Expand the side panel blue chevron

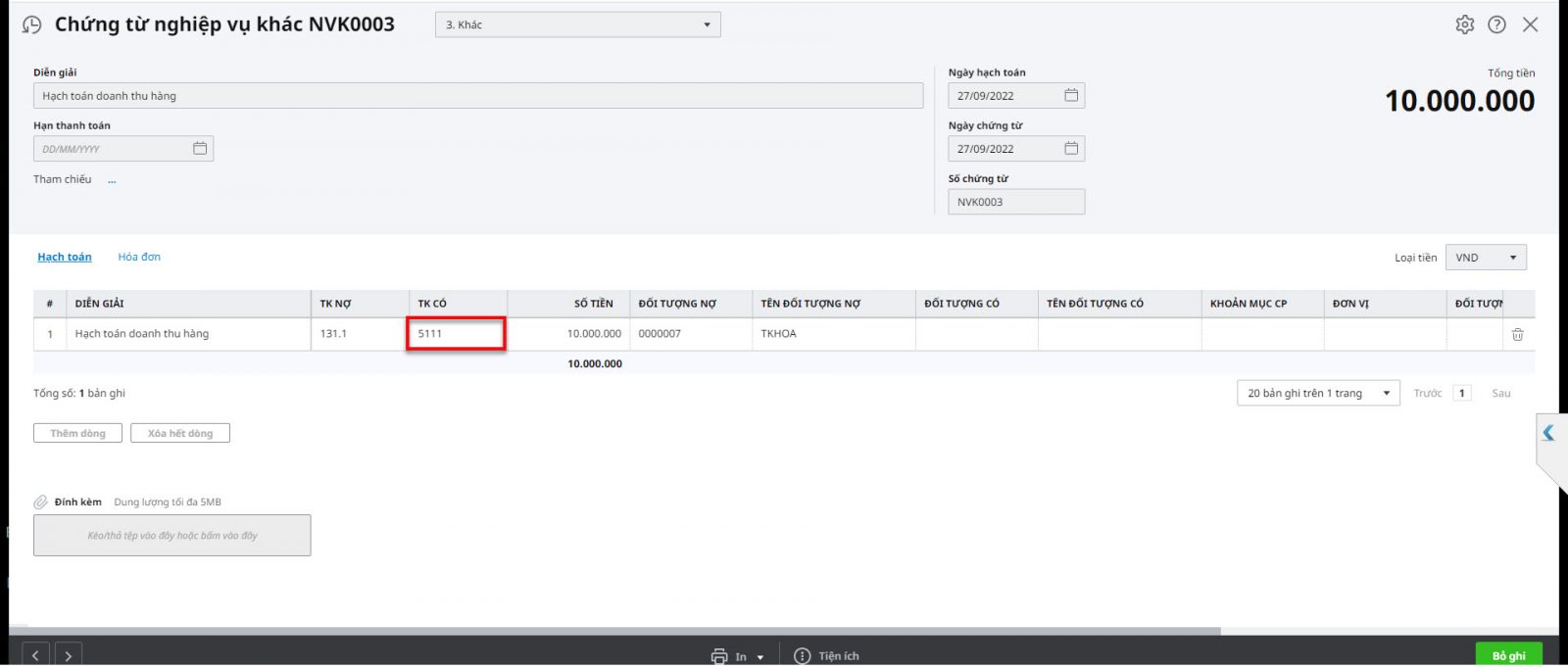click(1548, 433)
